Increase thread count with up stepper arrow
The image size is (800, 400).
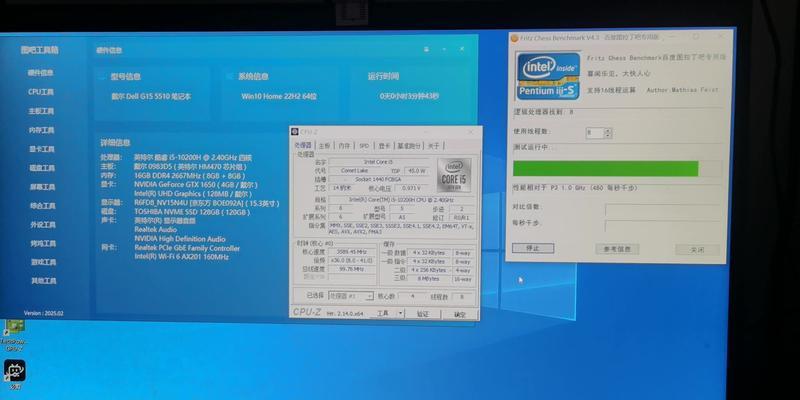[x=608, y=131]
